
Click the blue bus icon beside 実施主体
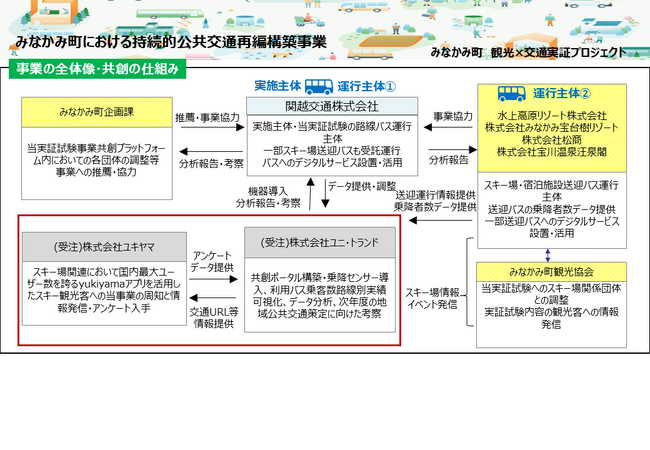click(x=318, y=87)
